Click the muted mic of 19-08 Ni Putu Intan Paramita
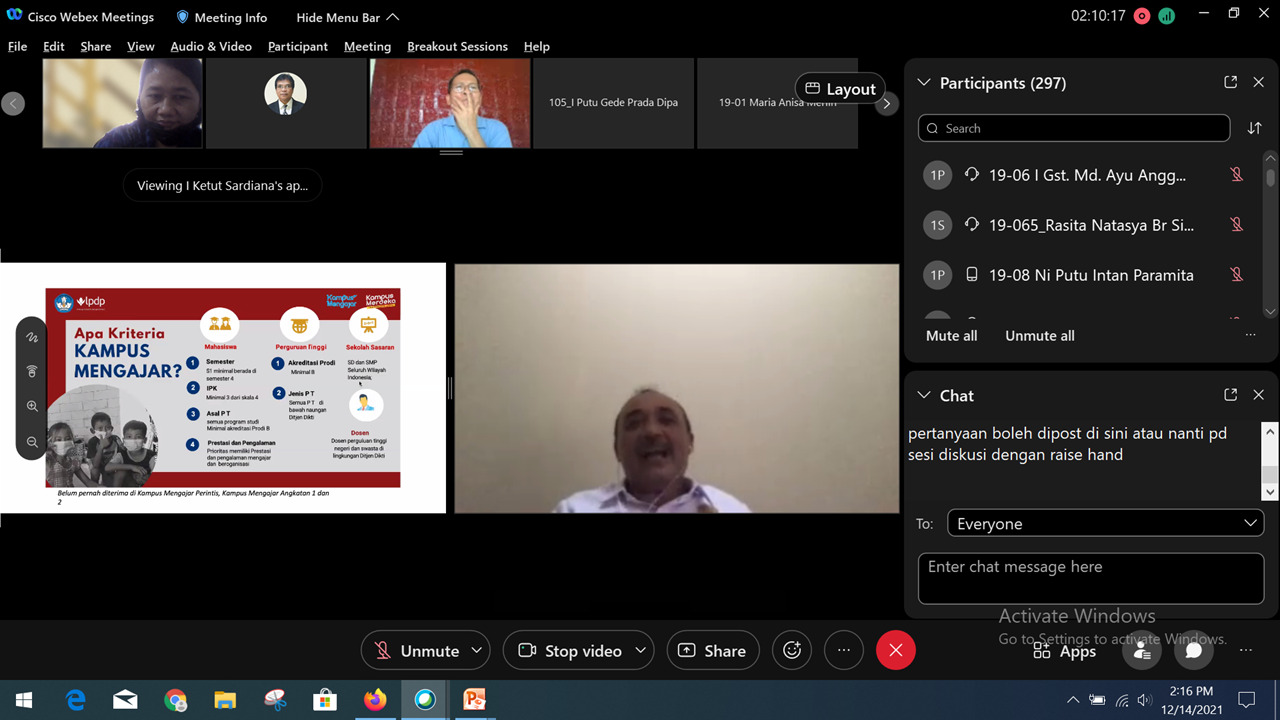 [x=1237, y=275]
